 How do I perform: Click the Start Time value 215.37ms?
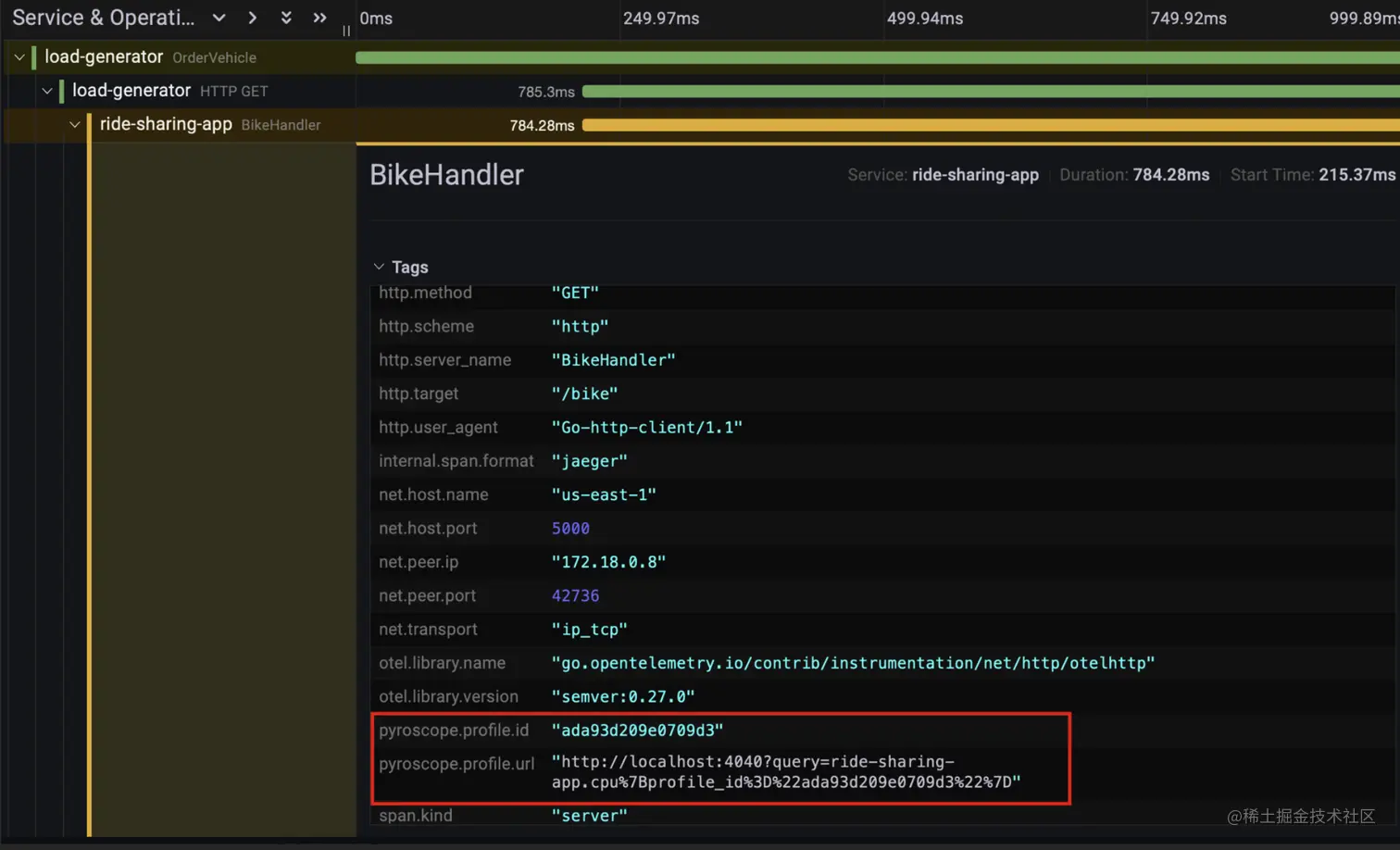tap(1357, 175)
